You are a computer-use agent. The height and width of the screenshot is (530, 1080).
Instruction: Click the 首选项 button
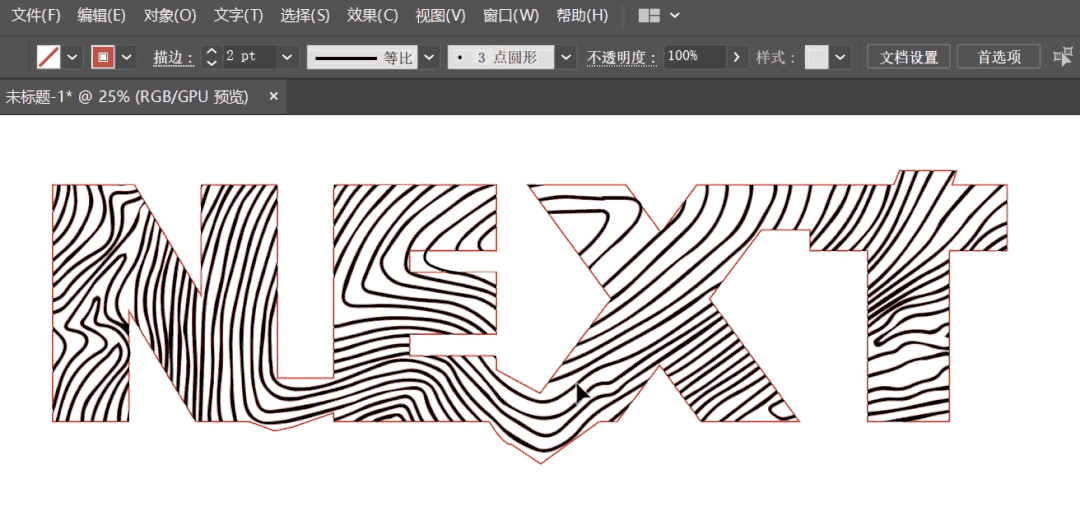click(999, 57)
